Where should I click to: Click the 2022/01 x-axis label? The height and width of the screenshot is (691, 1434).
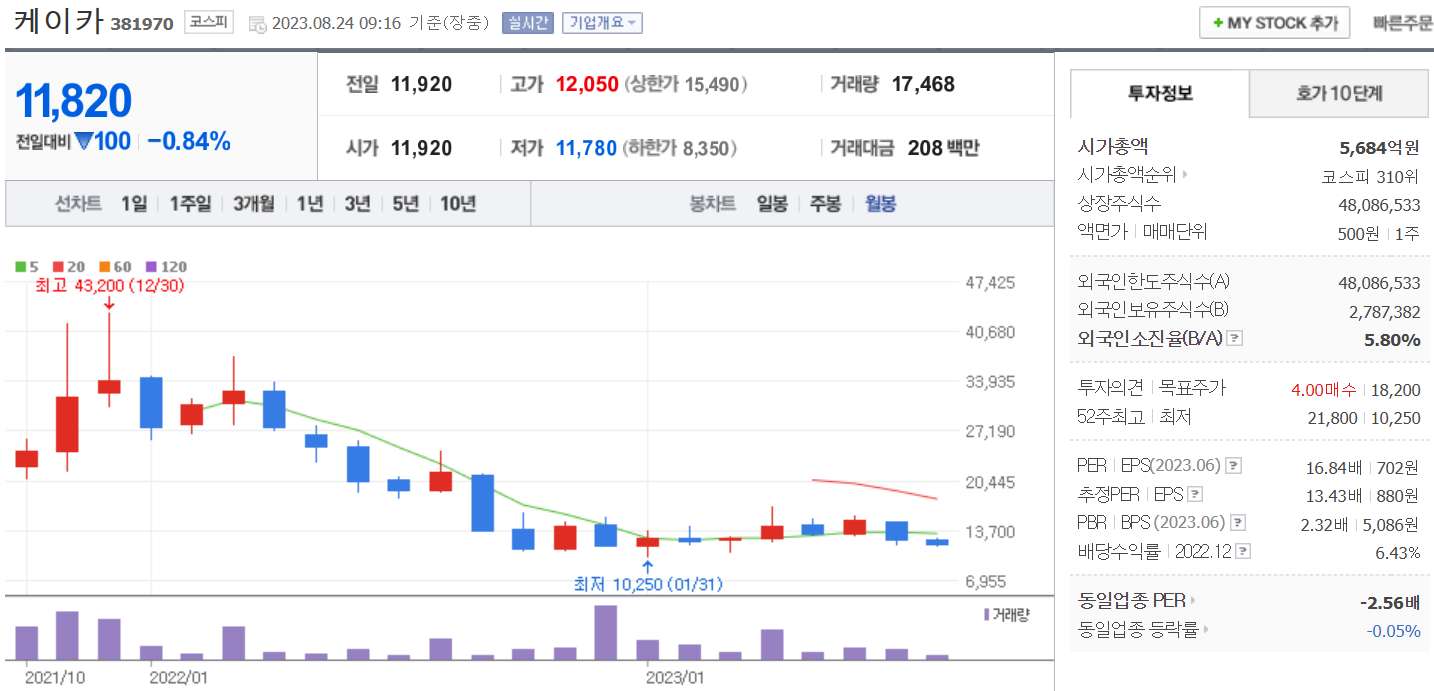(x=177, y=677)
